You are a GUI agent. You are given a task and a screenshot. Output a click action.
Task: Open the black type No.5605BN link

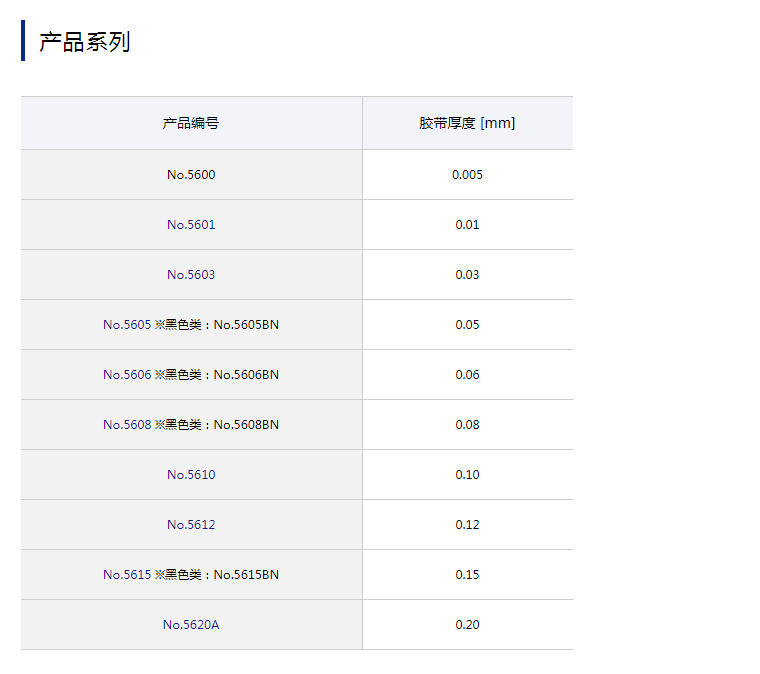pos(246,325)
